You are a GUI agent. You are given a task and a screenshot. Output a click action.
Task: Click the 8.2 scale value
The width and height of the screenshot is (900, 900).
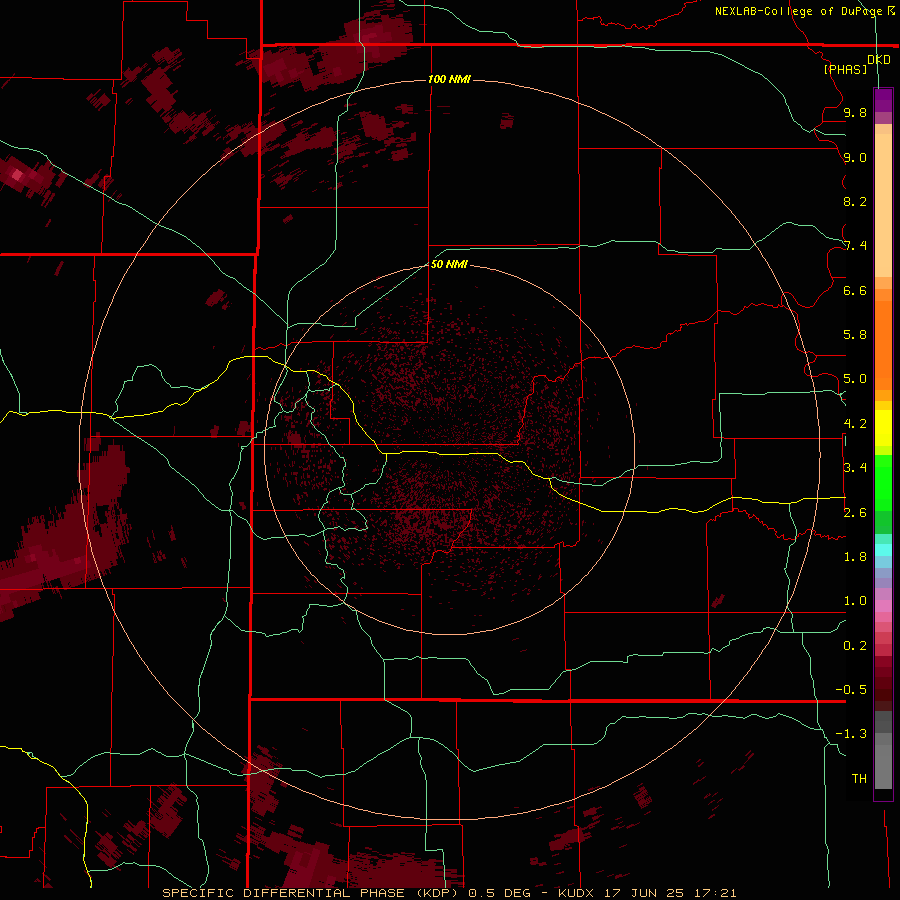click(x=855, y=201)
